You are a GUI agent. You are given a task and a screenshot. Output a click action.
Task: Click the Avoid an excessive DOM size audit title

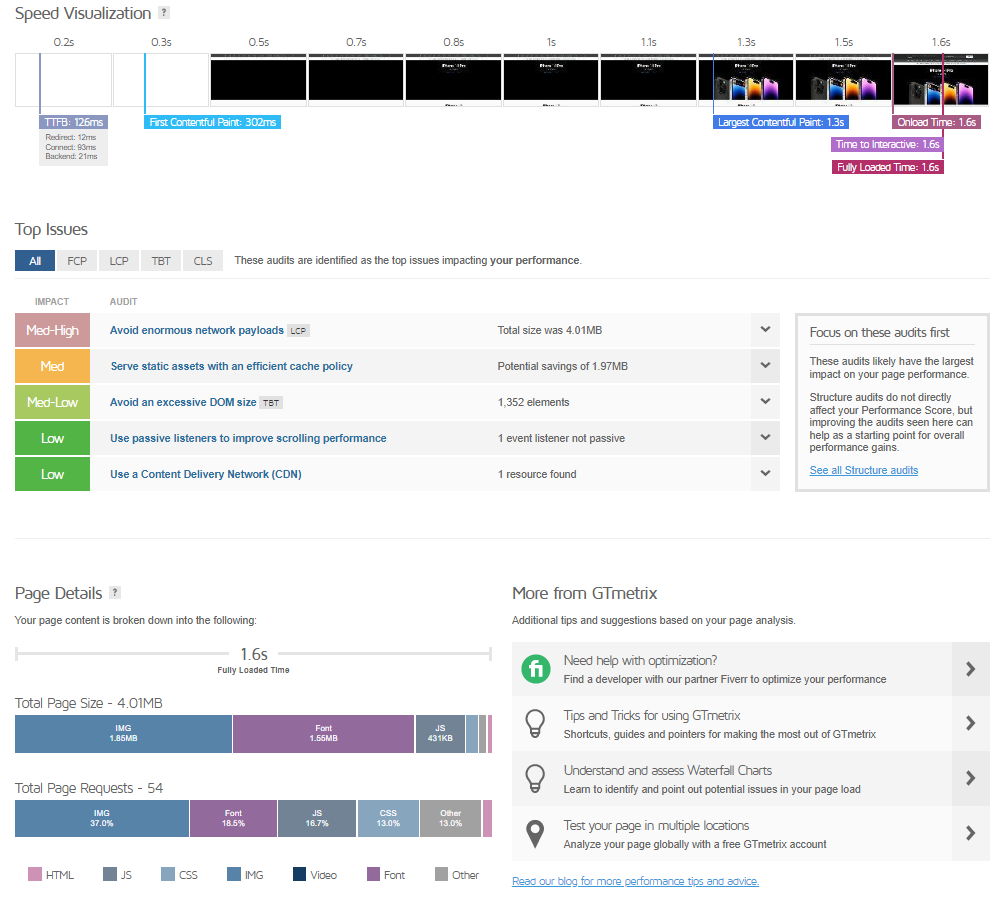click(x=183, y=402)
